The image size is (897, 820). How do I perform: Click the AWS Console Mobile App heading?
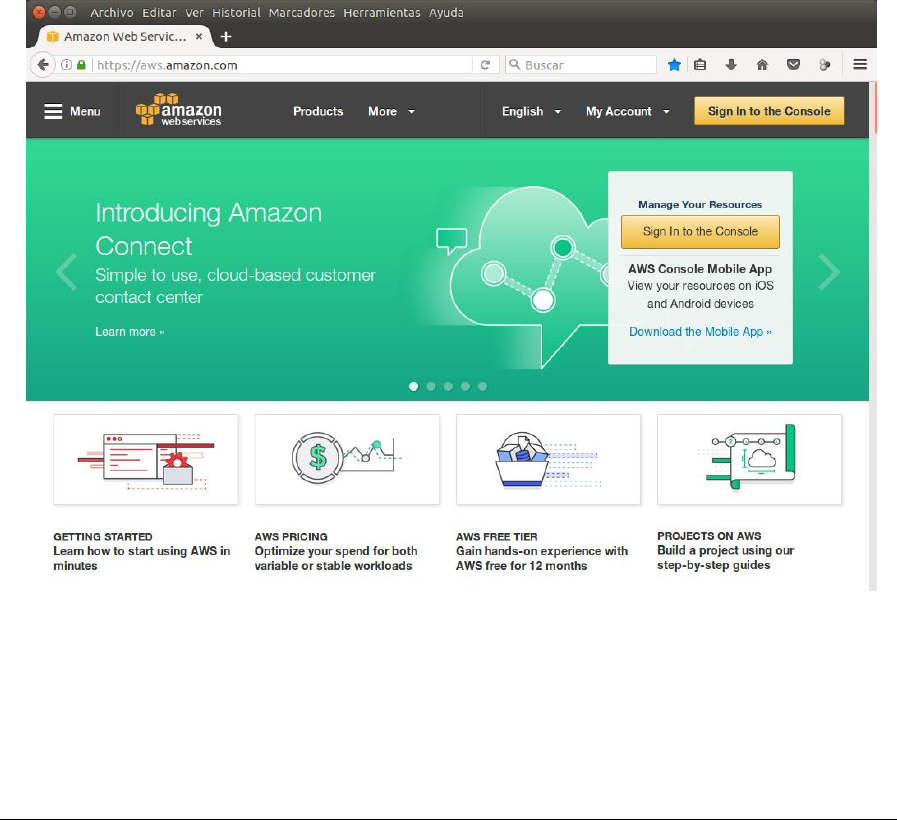click(700, 269)
